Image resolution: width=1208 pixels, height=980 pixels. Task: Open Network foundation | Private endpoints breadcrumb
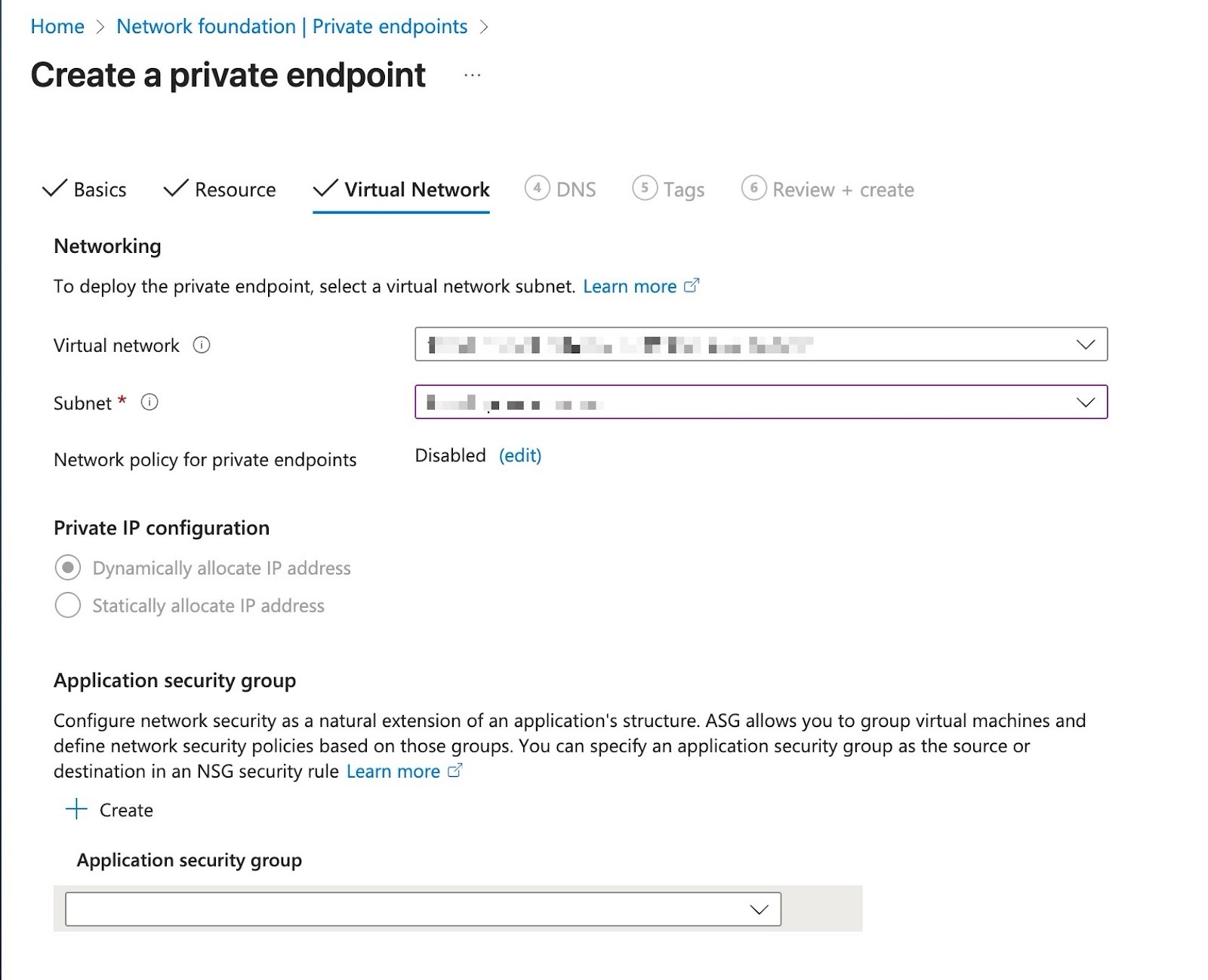[x=291, y=26]
